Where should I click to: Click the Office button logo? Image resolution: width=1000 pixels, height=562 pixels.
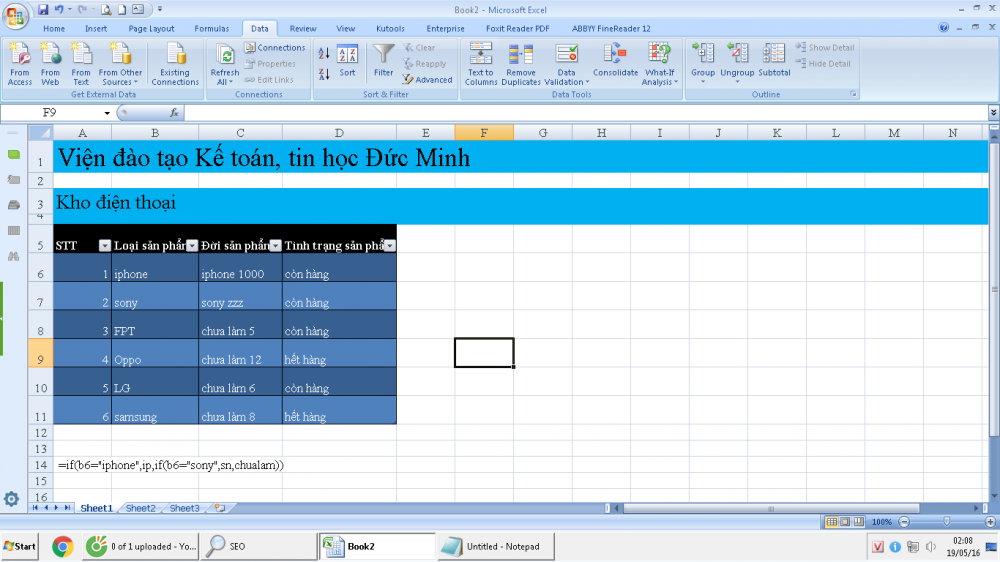(x=15, y=15)
